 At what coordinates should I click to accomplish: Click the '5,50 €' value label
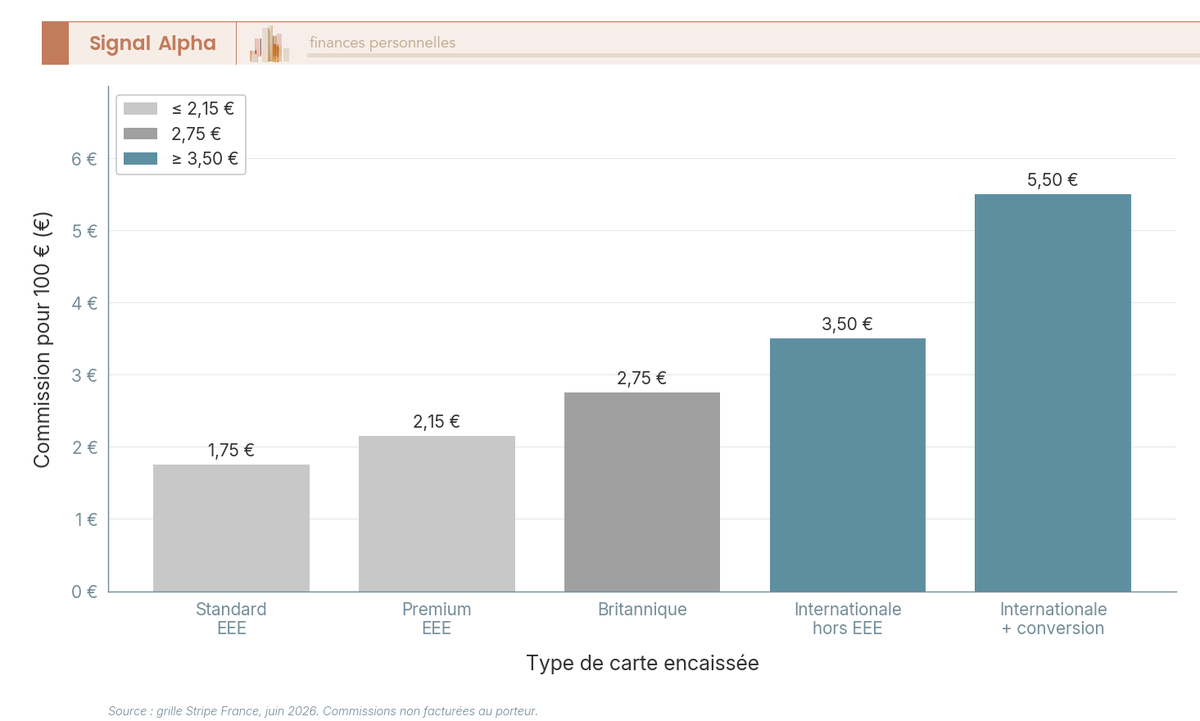[1053, 180]
